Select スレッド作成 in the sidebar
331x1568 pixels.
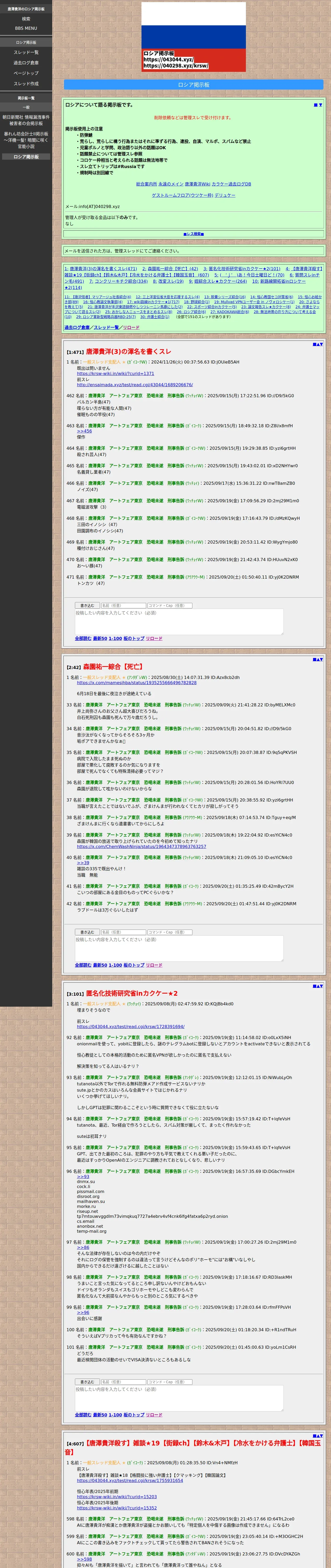26,83
